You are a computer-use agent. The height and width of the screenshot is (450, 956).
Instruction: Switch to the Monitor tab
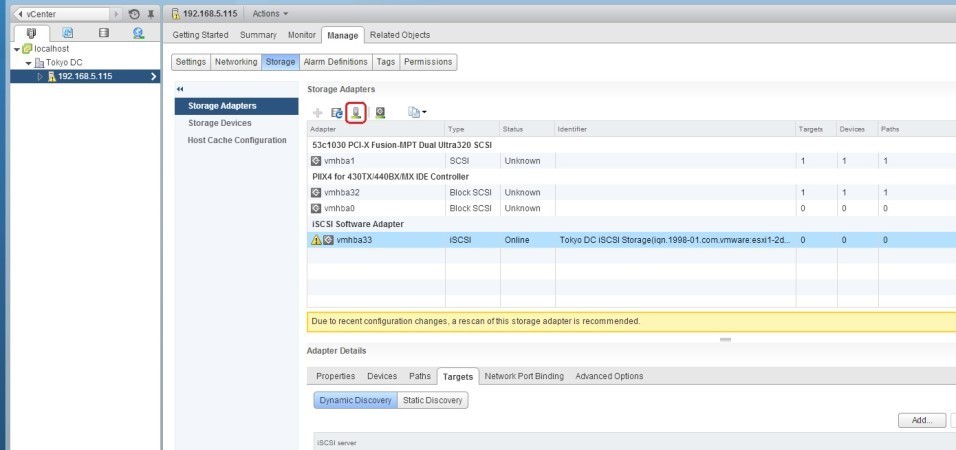point(302,35)
